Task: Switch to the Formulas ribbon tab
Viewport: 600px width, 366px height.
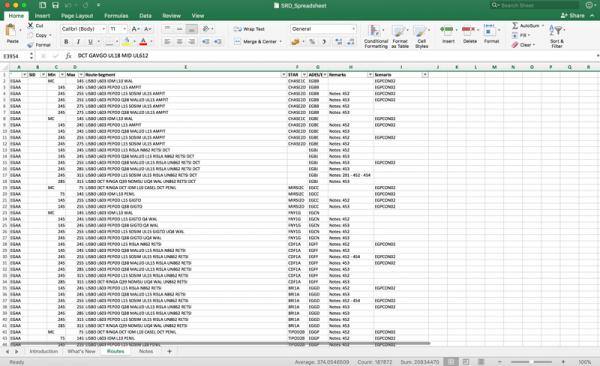Action: coord(116,16)
